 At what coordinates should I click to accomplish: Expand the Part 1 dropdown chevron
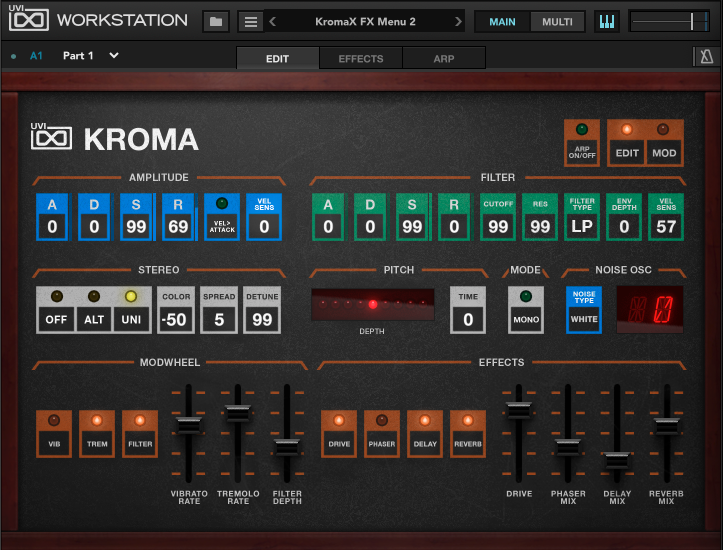point(114,56)
